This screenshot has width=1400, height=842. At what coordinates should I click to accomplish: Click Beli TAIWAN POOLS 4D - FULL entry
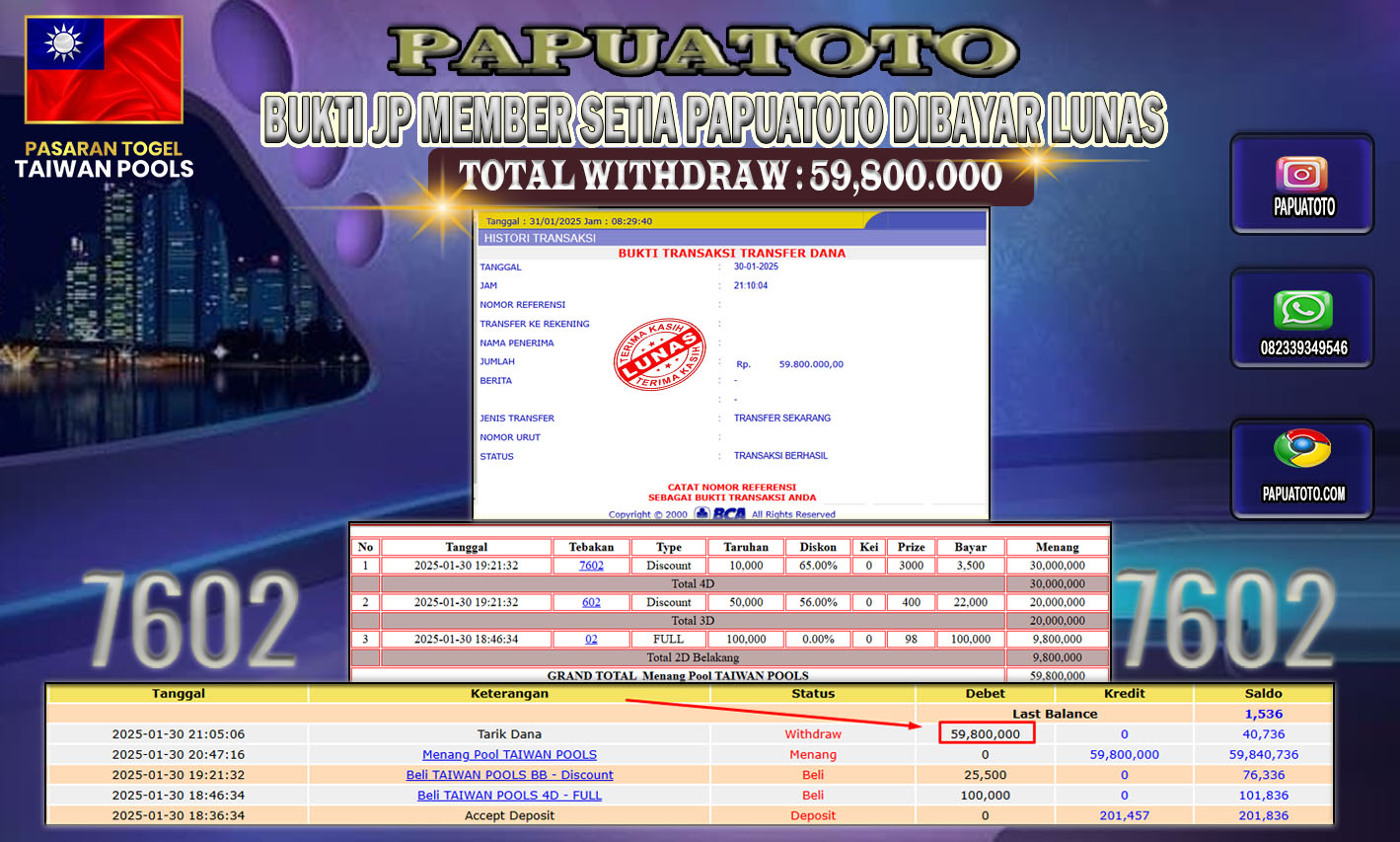point(509,795)
